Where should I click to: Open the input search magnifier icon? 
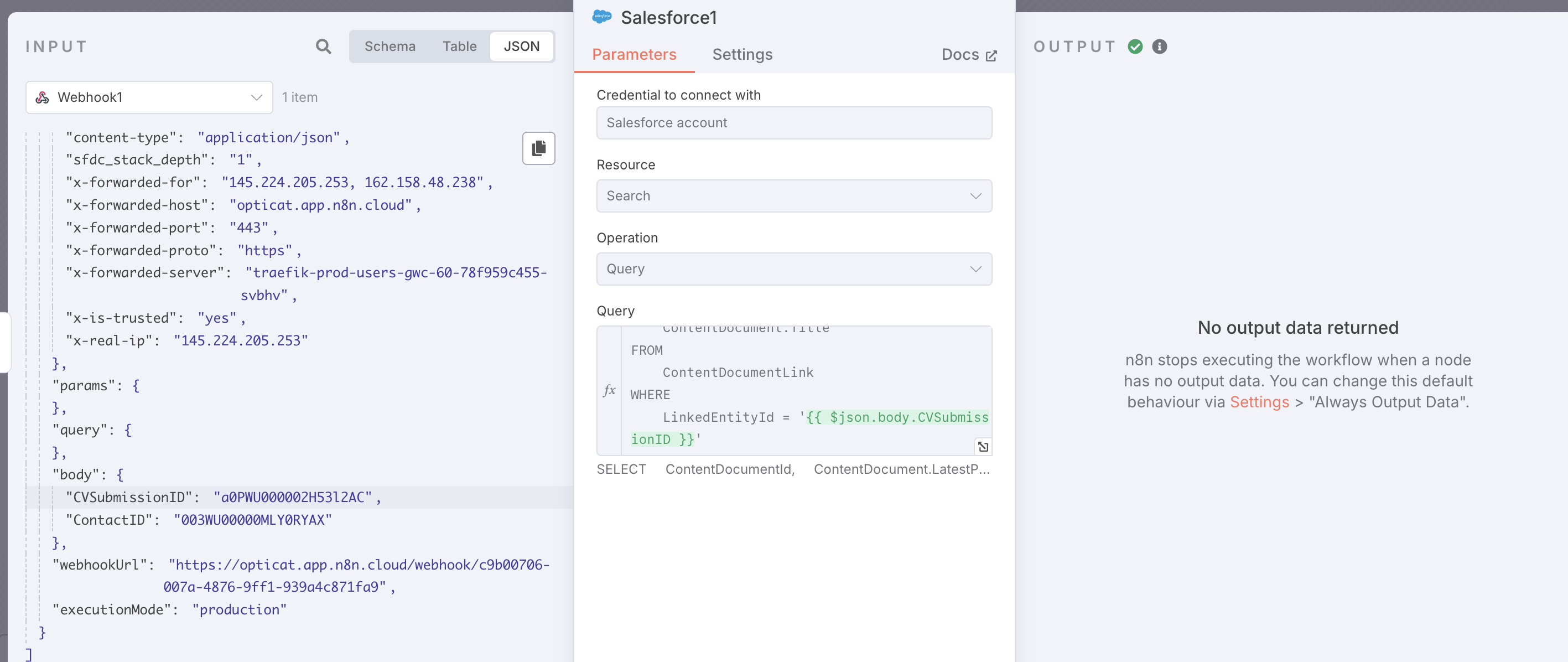point(323,46)
